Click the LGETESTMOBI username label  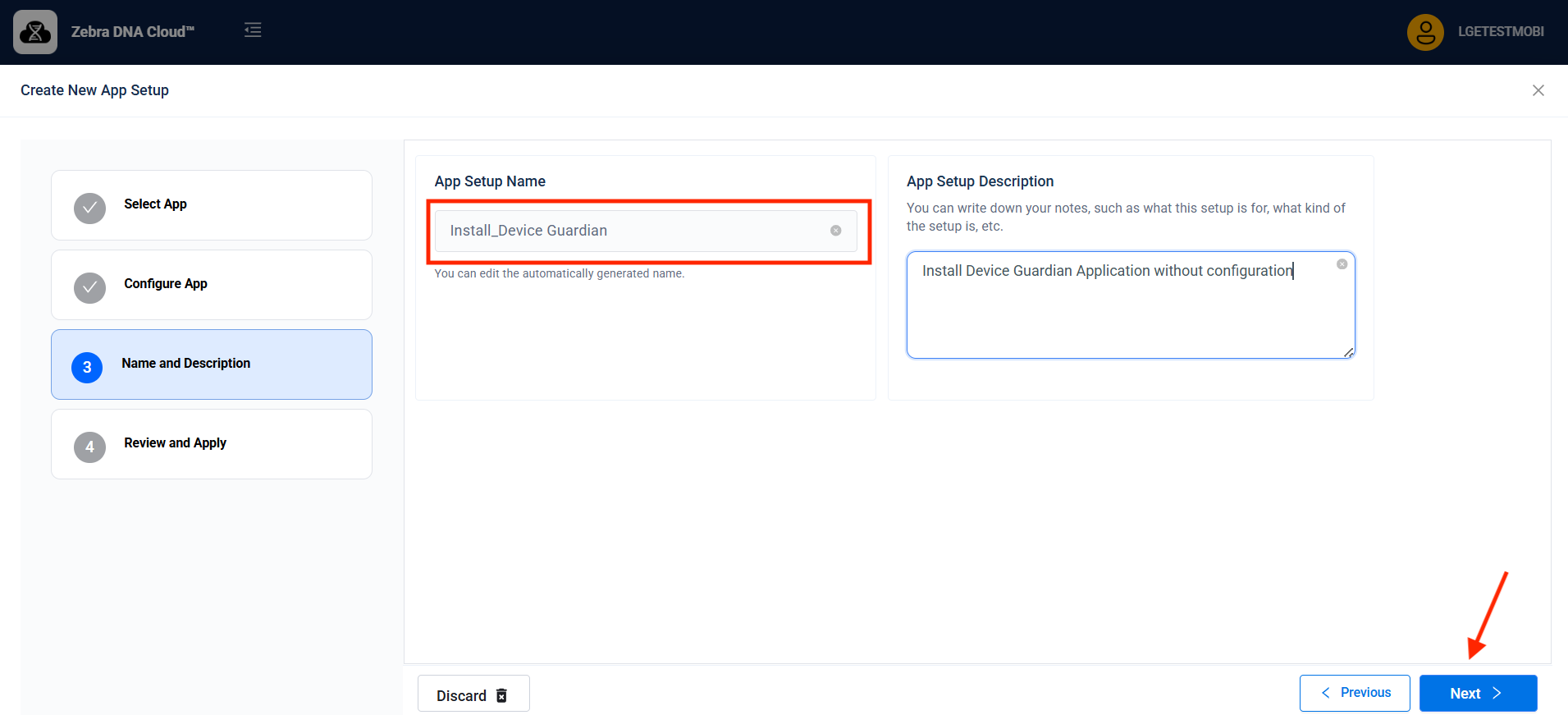coord(1500,32)
